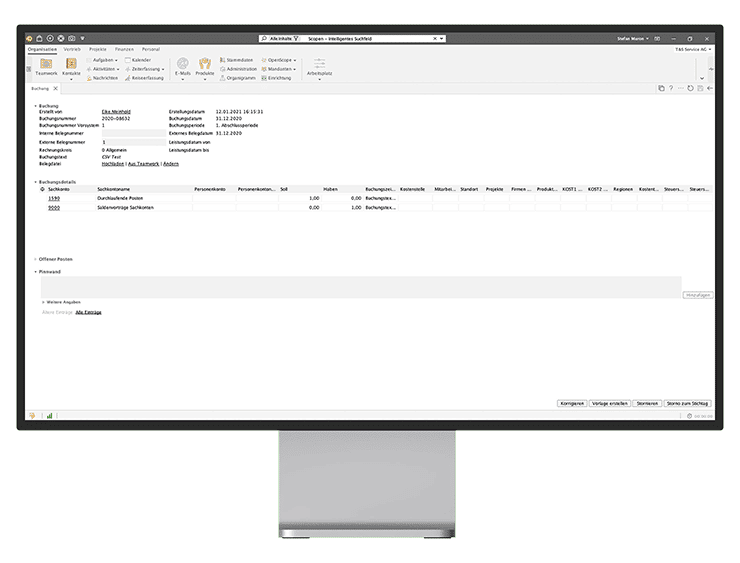Open Reiseerfassung in the ribbon
The width and height of the screenshot is (740, 563).
[x=144, y=78]
